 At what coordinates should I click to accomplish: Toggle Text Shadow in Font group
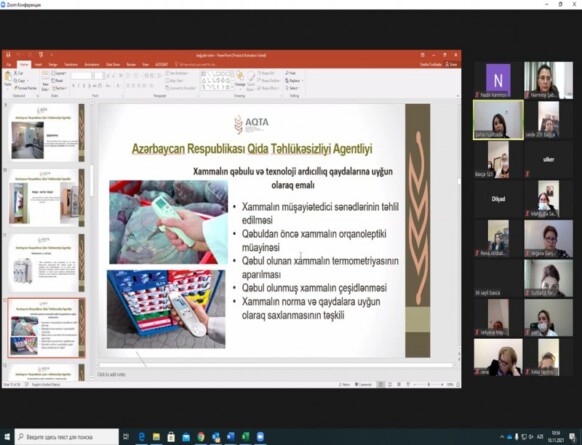click(89, 86)
